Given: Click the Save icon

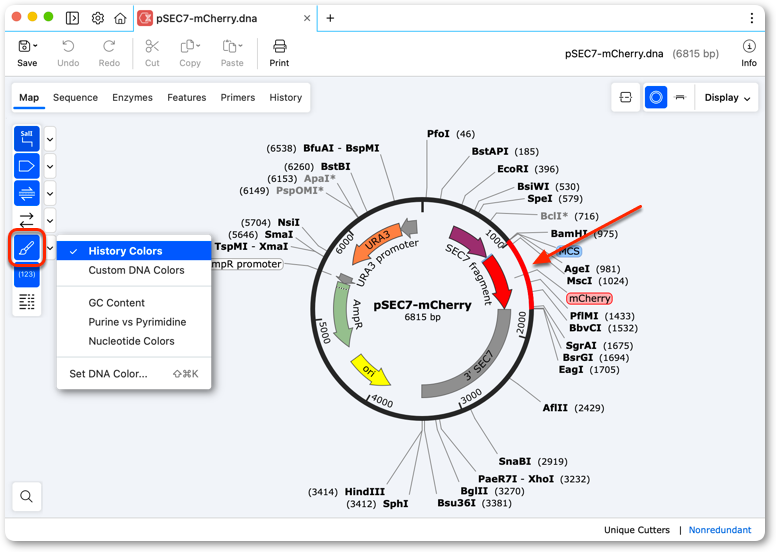Looking at the screenshot, I should point(24,47).
